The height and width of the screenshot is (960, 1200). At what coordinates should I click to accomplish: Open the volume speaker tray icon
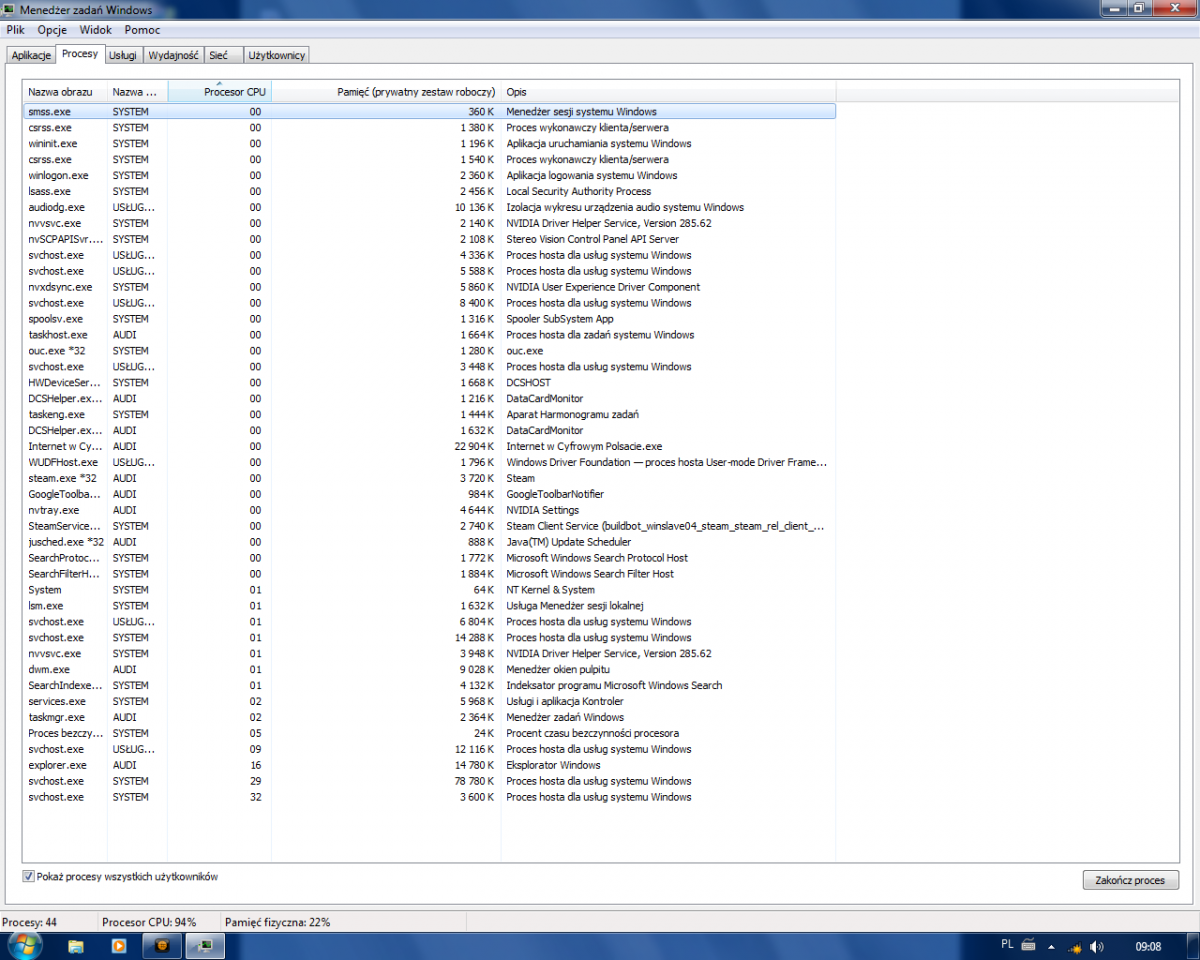(x=1097, y=946)
